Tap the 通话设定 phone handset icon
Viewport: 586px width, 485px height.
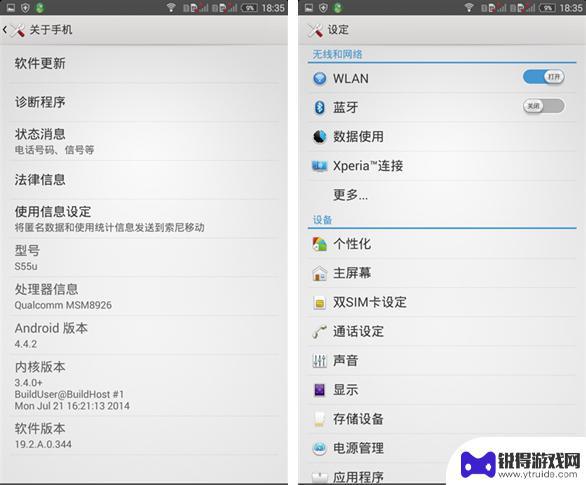pos(320,331)
